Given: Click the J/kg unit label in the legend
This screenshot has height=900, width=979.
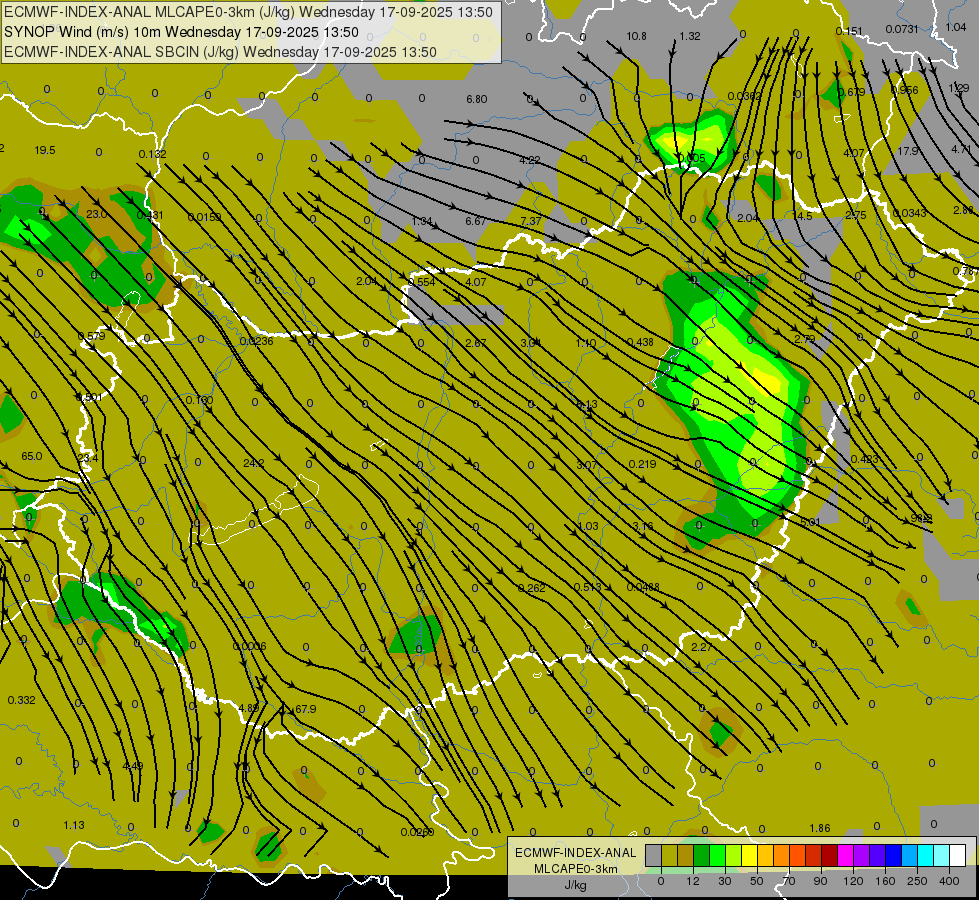Looking at the screenshot, I should tap(575, 885).
